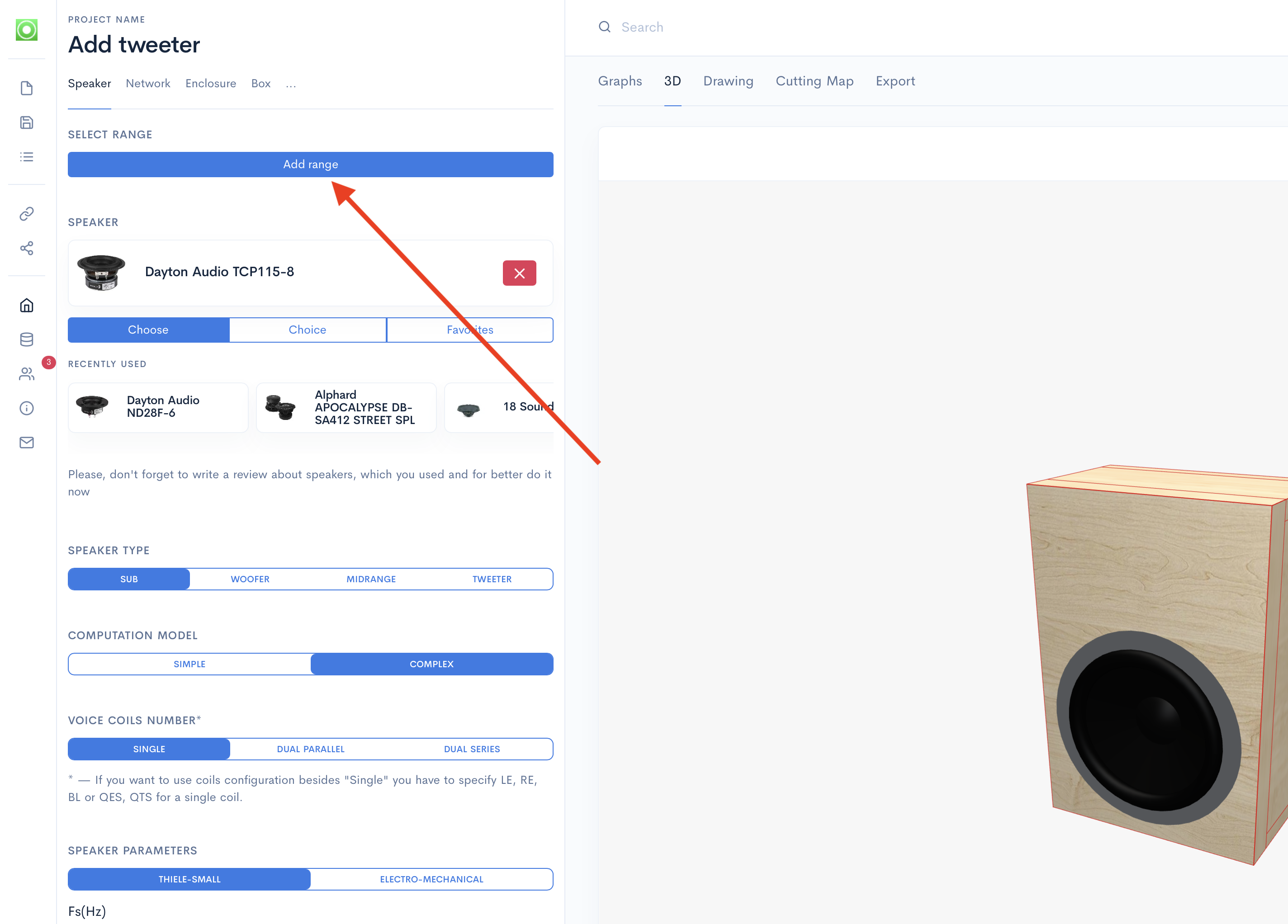Create a new project via sidebar icon
Image resolution: width=1288 pixels, height=924 pixels.
[26, 88]
